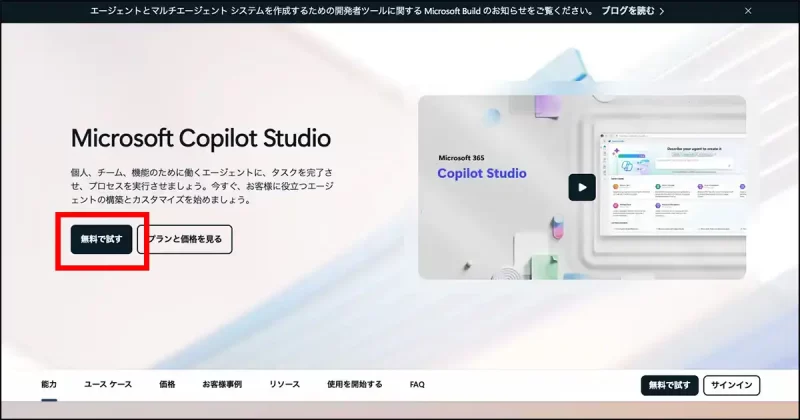Open the お客様事例 tab

222,384
